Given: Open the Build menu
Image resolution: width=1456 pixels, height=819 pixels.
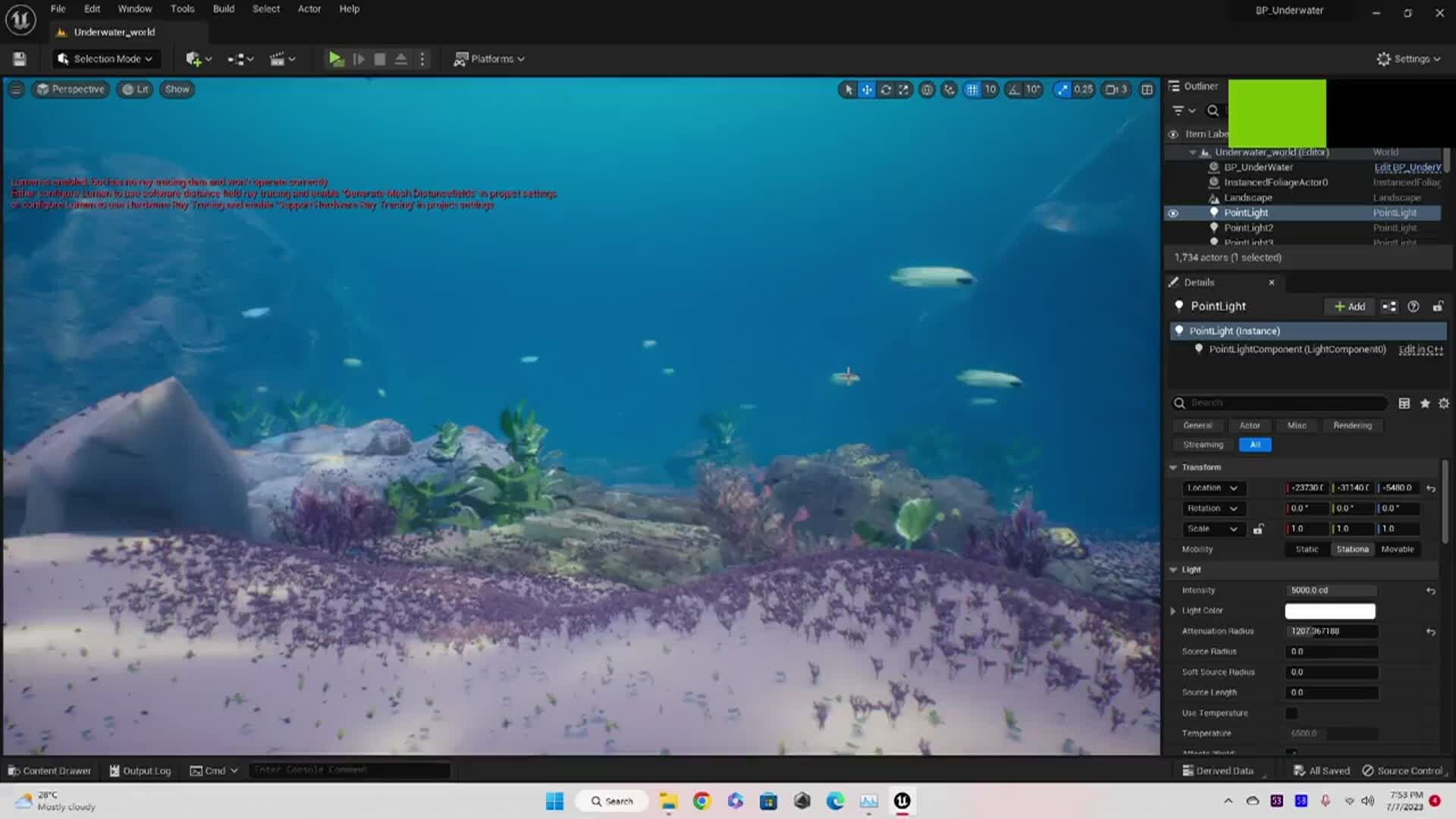Looking at the screenshot, I should [223, 8].
